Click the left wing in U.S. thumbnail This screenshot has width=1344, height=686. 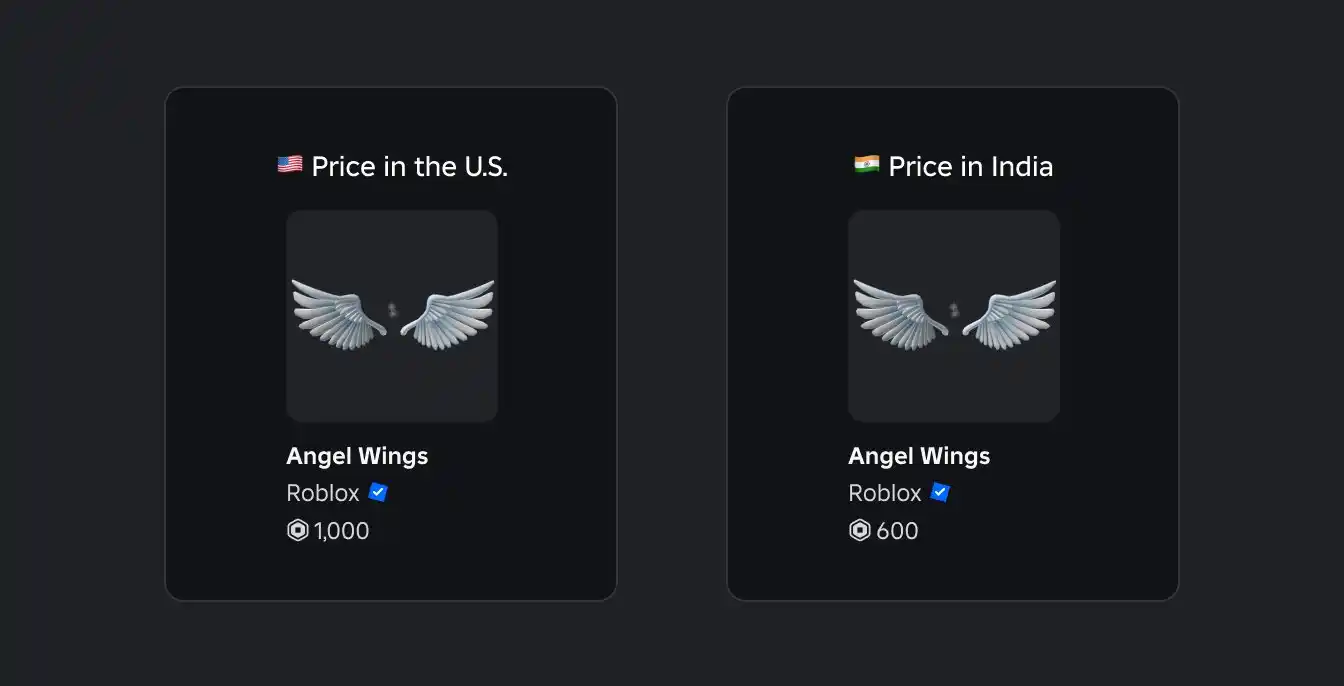pos(338,314)
